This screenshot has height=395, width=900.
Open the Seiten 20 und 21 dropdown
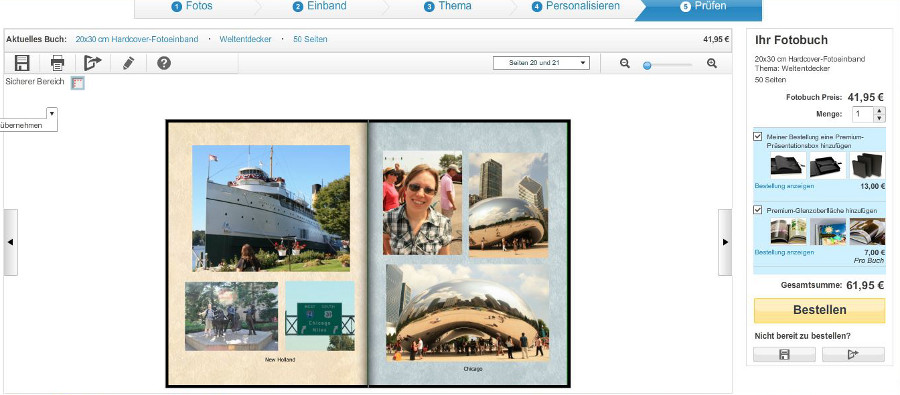click(541, 63)
